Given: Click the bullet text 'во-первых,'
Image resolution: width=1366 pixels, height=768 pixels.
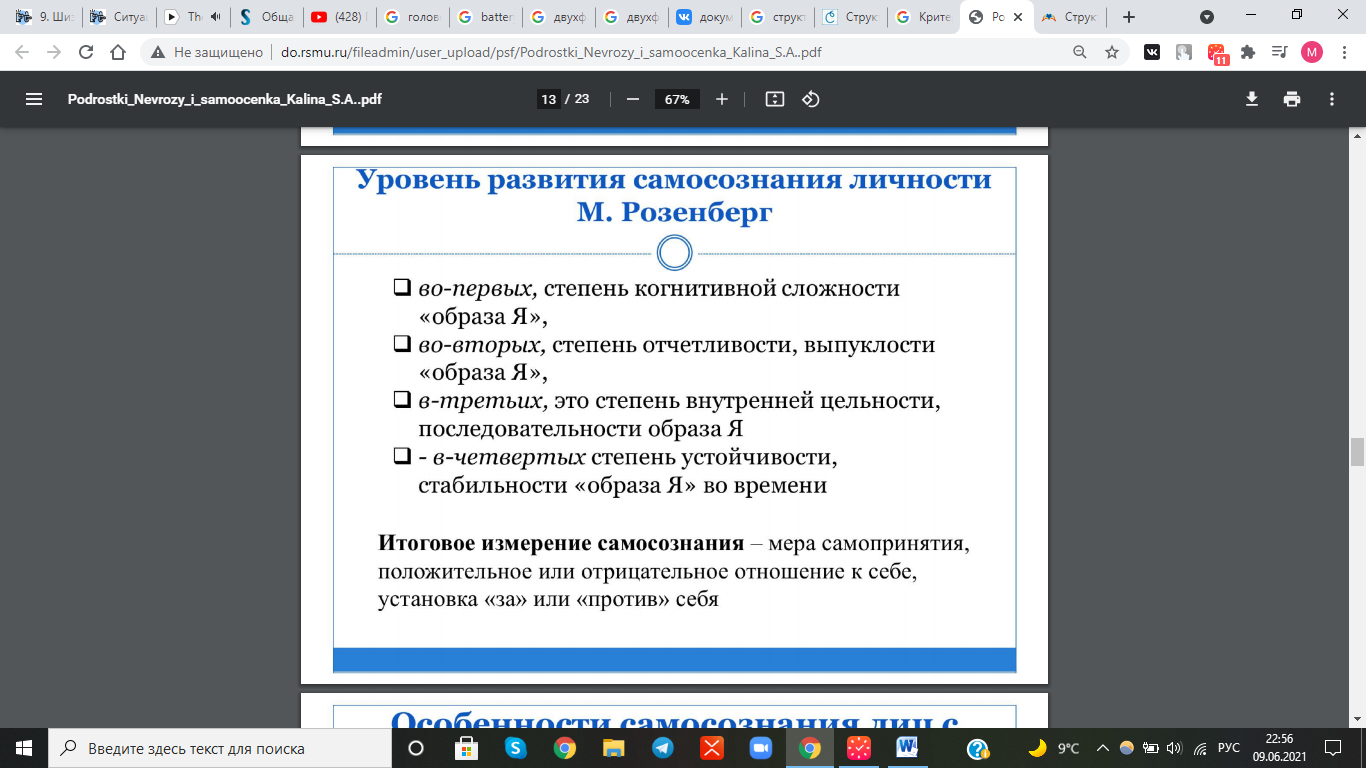Looking at the screenshot, I should 479,289.
